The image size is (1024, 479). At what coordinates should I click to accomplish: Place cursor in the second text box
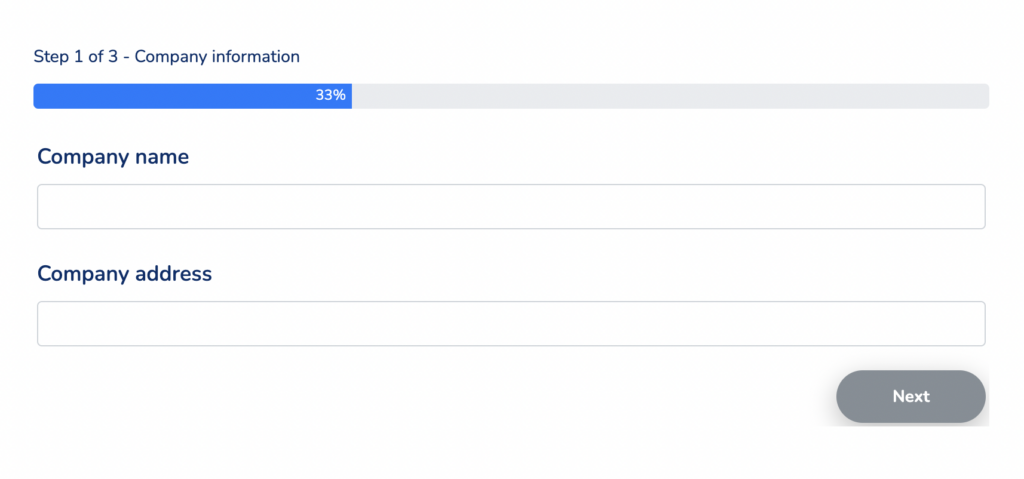pos(511,323)
